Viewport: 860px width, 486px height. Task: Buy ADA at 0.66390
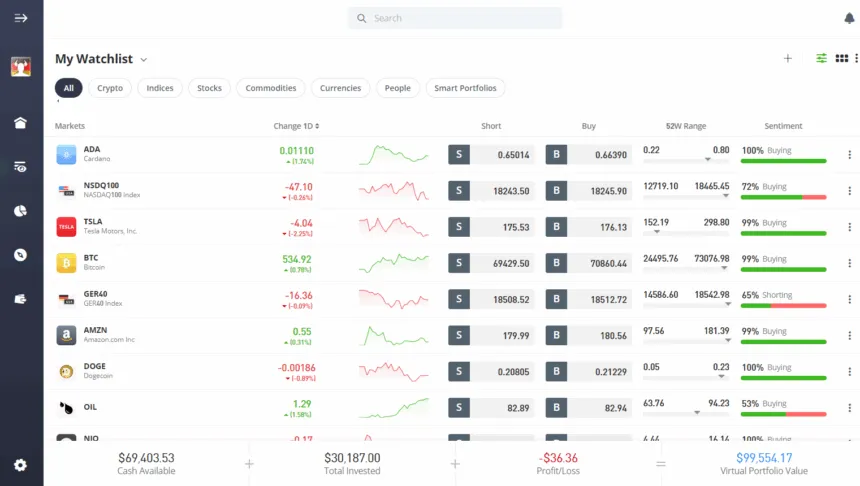pos(589,155)
